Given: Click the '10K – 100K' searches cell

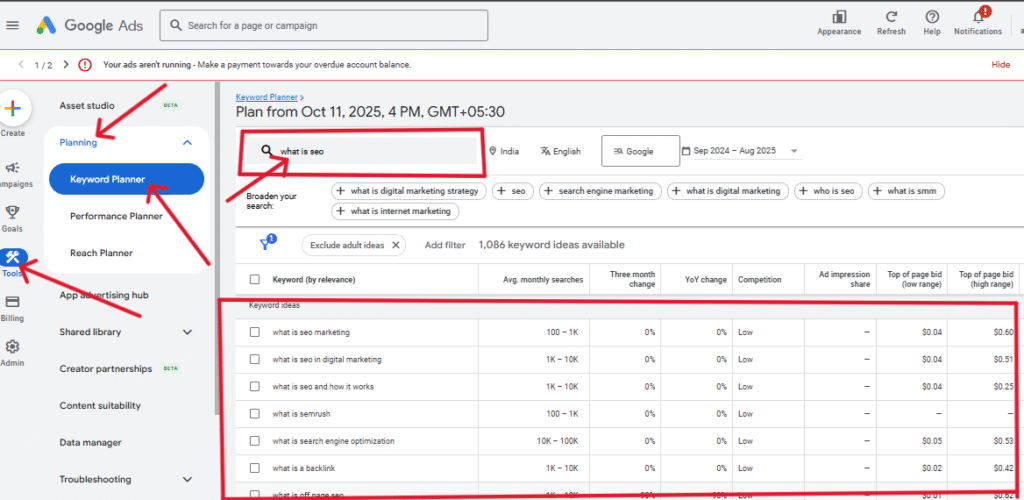Looking at the screenshot, I should 558,441.
